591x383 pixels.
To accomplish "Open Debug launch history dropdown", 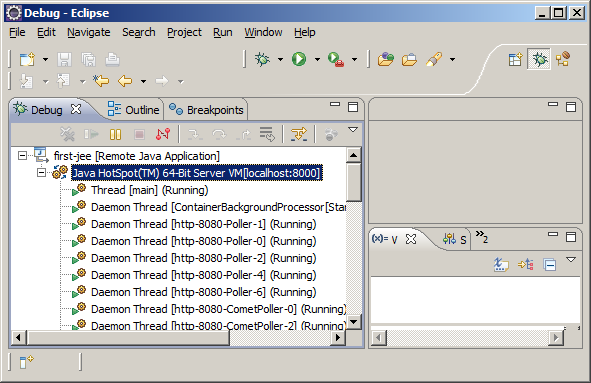I will (x=280, y=59).
